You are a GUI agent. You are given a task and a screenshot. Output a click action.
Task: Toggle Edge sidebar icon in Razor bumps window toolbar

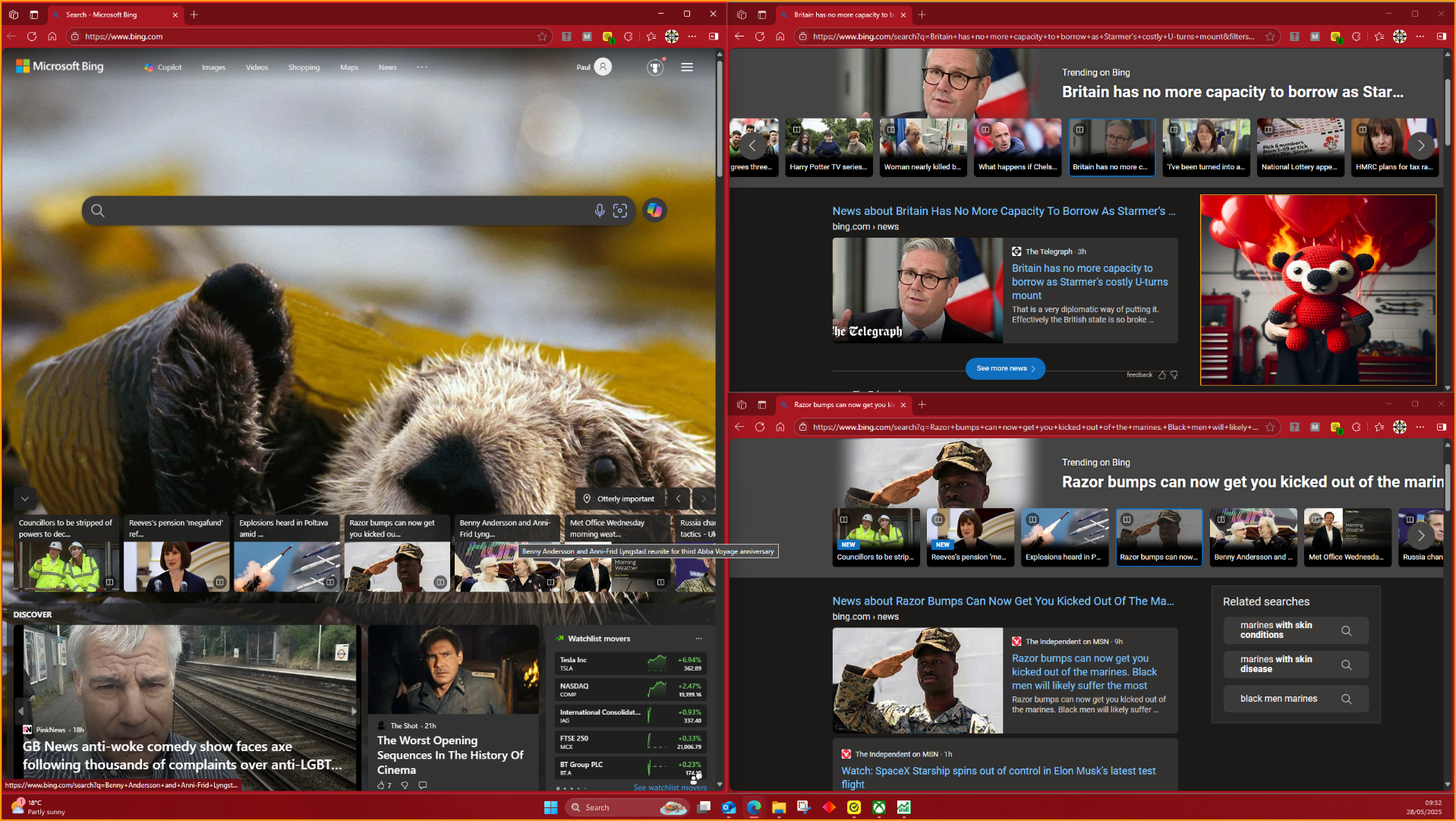pyautogui.click(x=1442, y=427)
